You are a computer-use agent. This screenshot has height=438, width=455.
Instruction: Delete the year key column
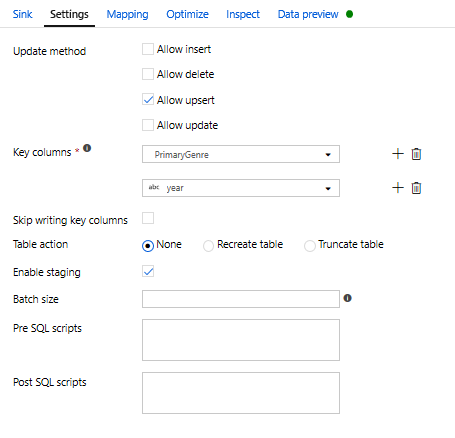[416, 188]
